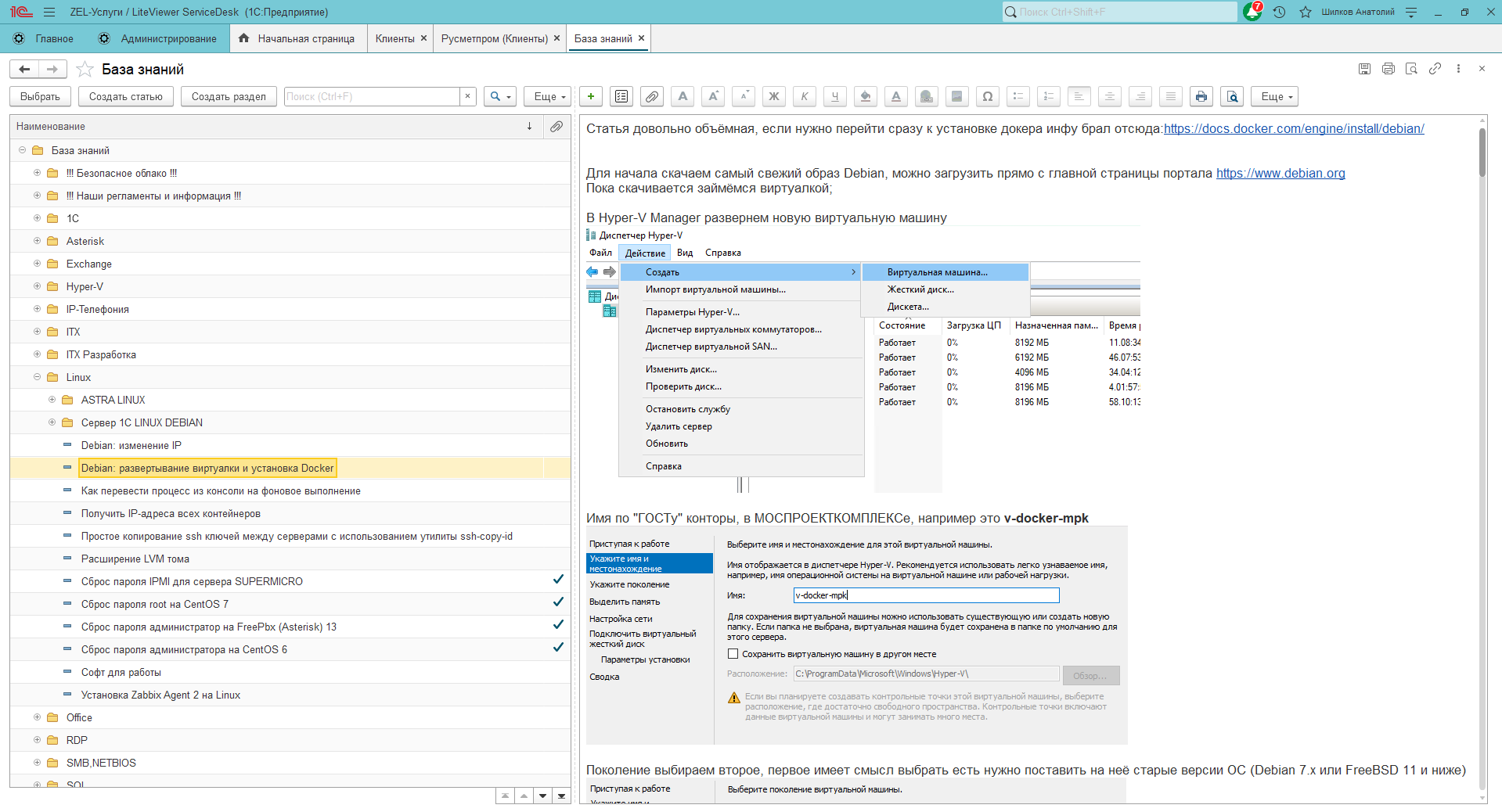1502x812 pixels.
Task: Focus the Поиск (Ctrl+F) search field
Action: pyautogui.click(x=372, y=96)
